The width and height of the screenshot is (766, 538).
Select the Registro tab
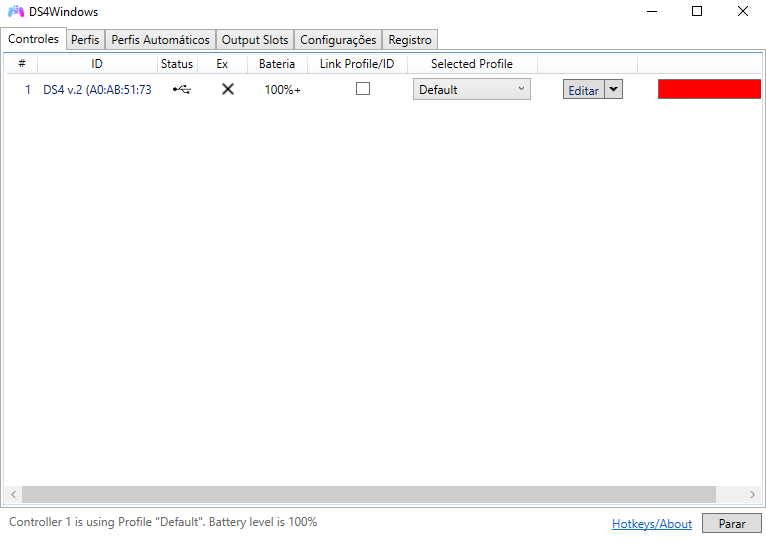click(x=410, y=40)
